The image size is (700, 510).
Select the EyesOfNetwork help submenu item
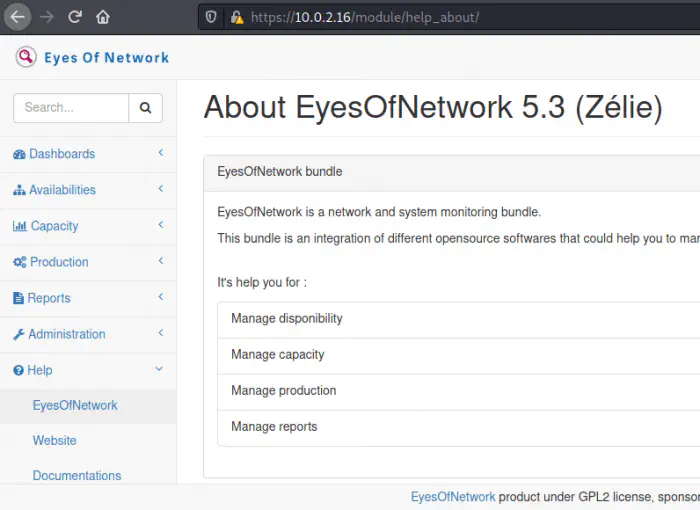tap(75, 405)
